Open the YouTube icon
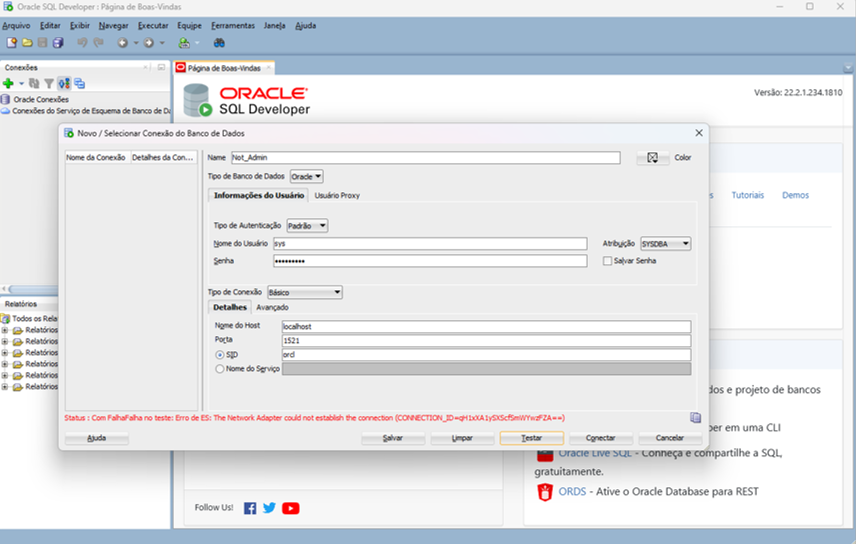The width and height of the screenshot is (856, 544). (290, 508)
